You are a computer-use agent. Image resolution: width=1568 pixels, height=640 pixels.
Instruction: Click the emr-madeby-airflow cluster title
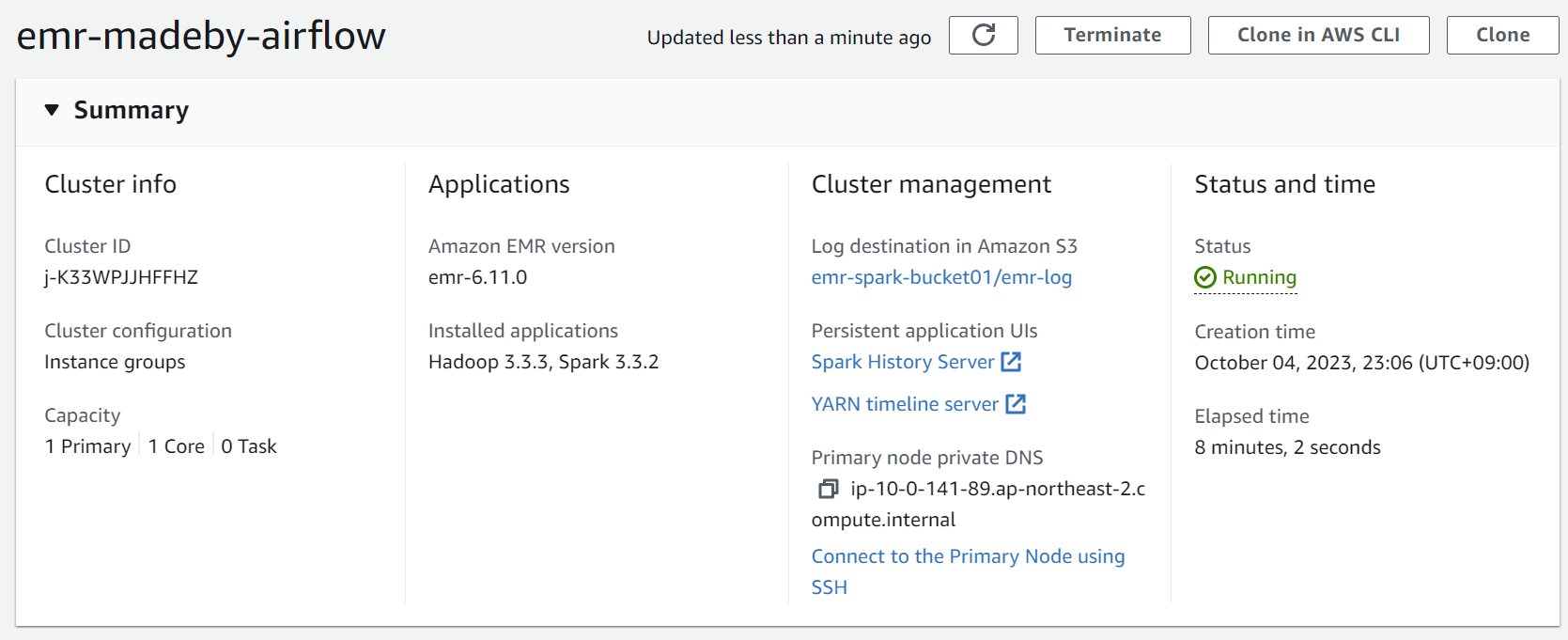201,36
